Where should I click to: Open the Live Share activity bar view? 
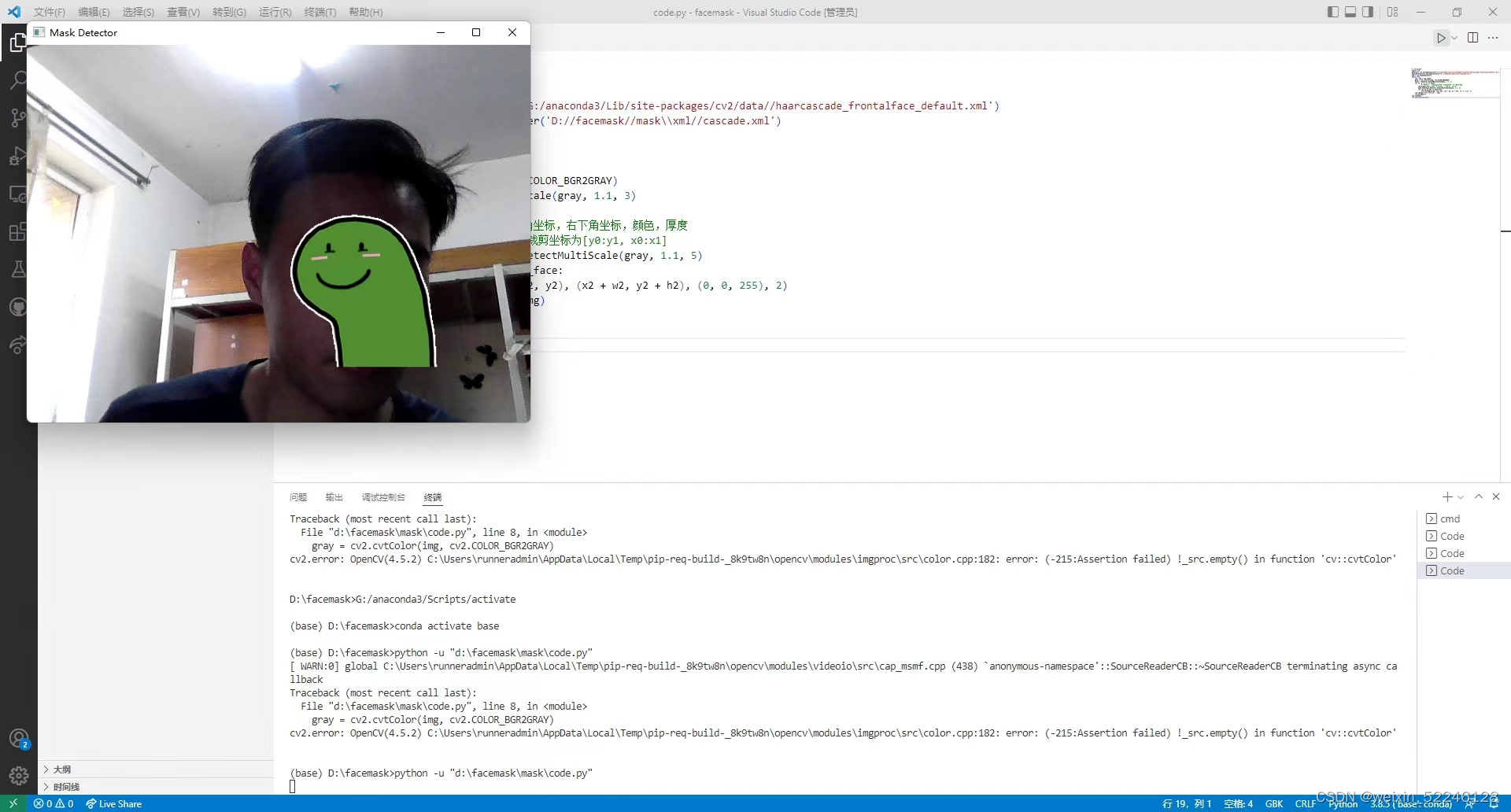pos(18,345)
